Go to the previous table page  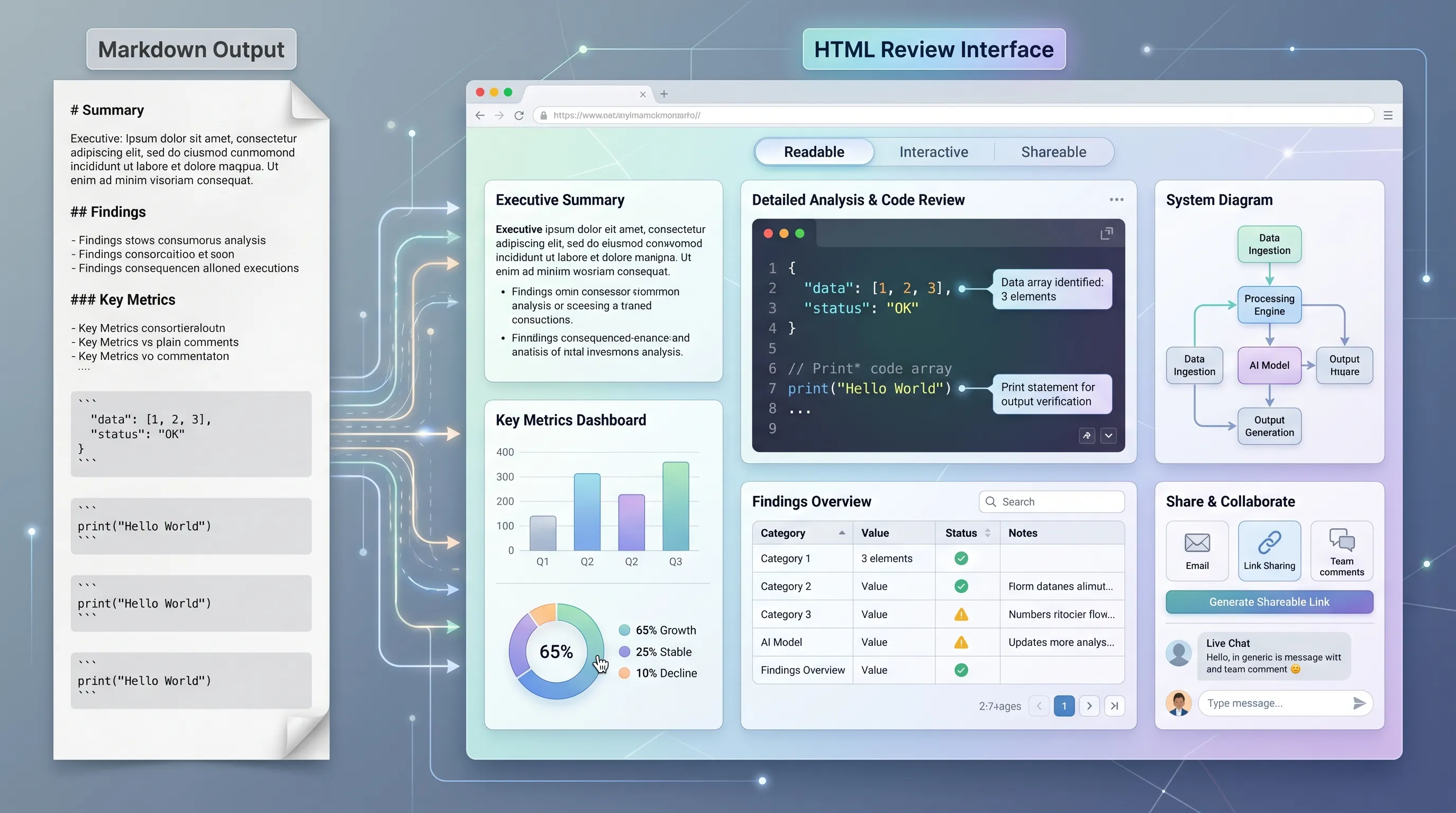click(x=1039, y=706)
